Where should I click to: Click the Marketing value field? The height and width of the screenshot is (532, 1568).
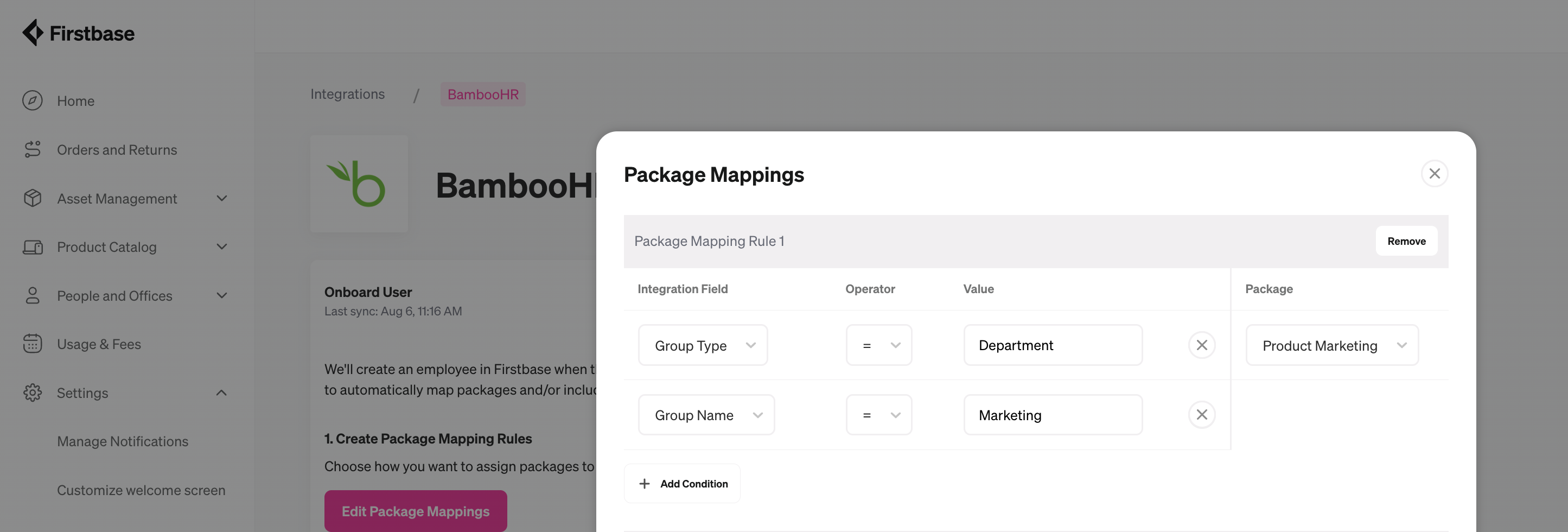1053,415
